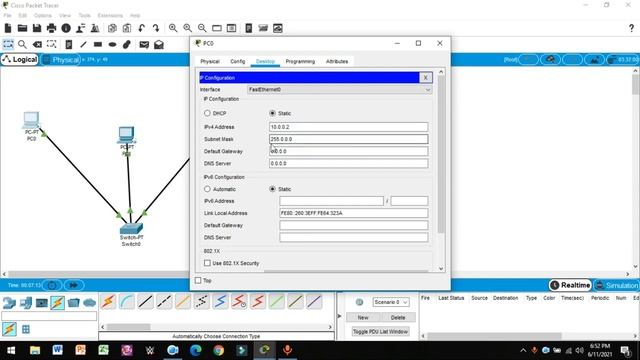Close the IP Configuration panel with the X

[x=425, y=78]
